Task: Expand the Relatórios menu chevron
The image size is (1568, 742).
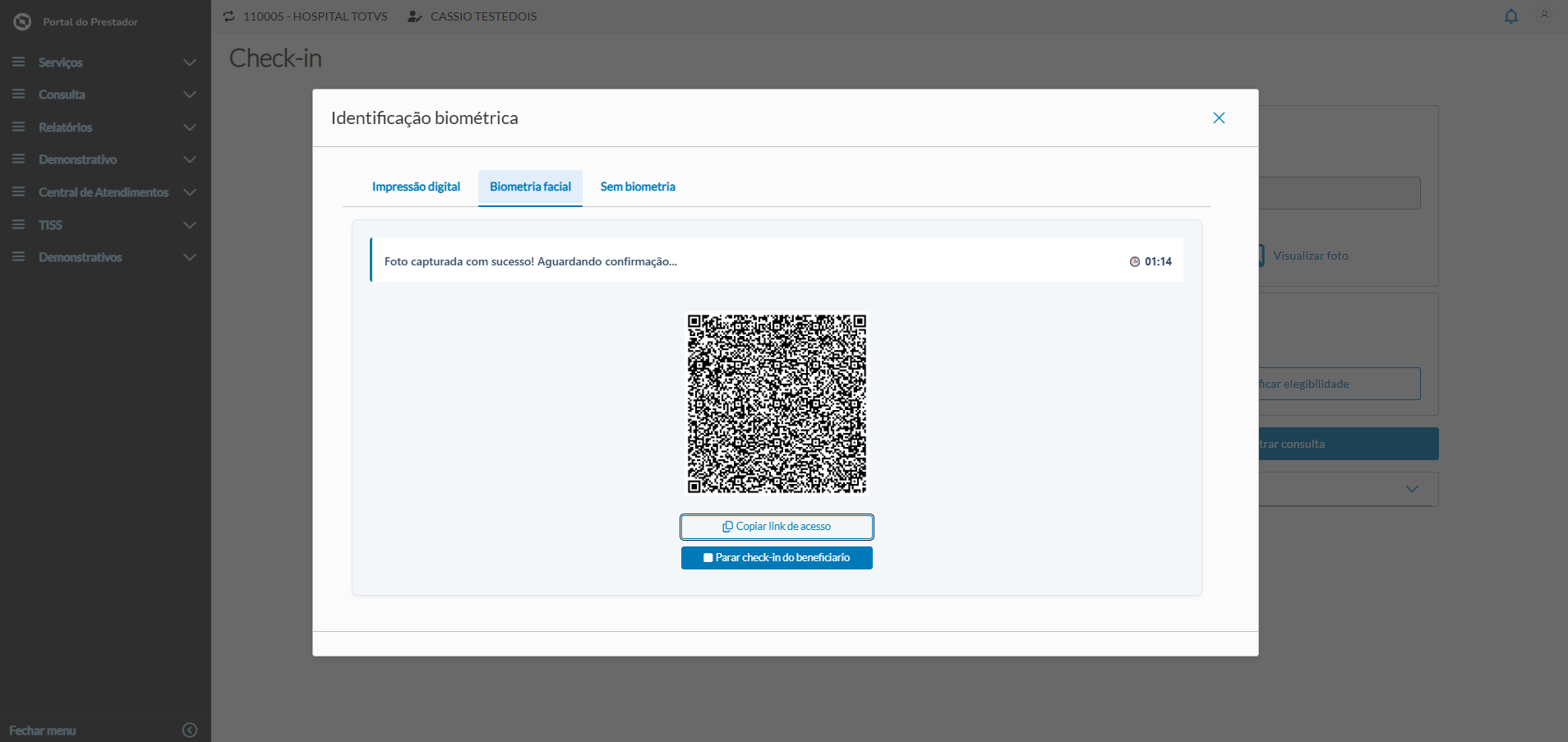Action: (190, 127)
